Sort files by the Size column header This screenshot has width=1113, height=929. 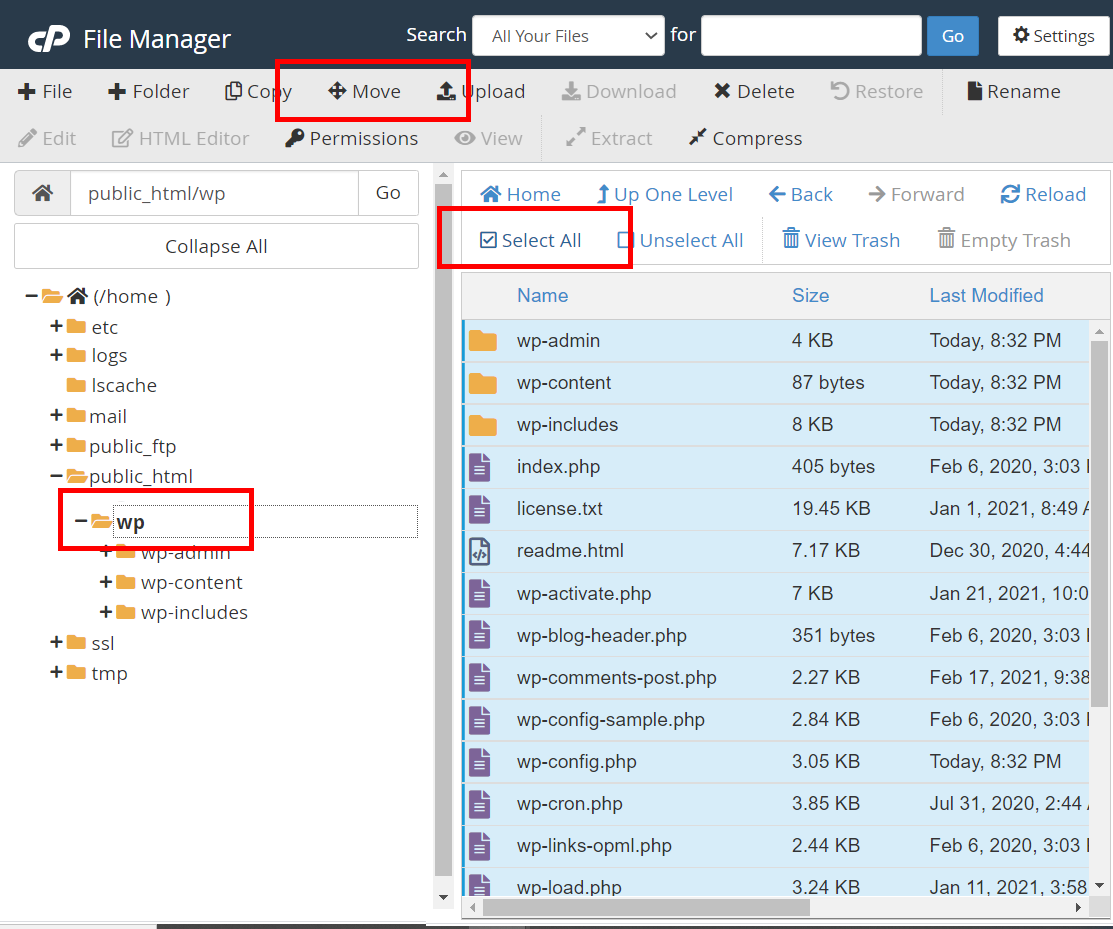(810, 295)
